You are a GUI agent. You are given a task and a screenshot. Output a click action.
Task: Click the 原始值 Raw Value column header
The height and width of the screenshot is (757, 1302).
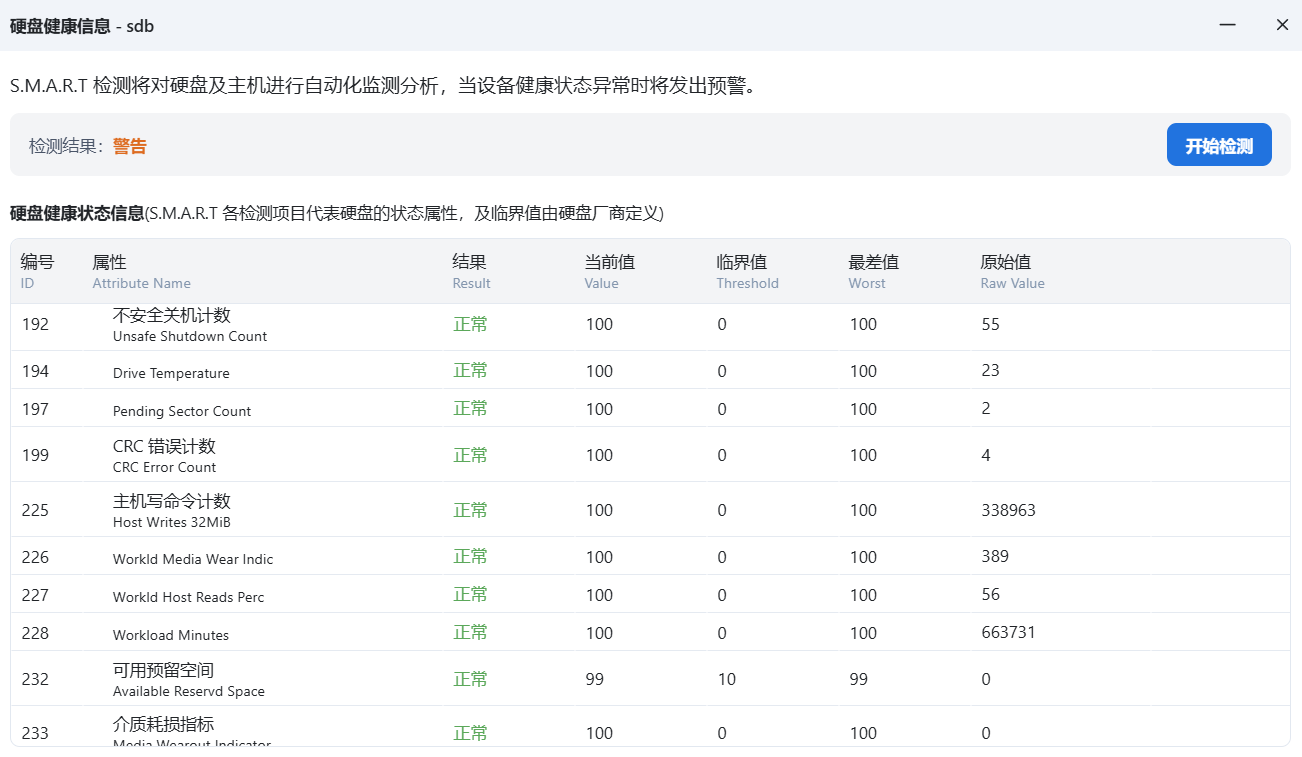click(x=1012, y=270)
